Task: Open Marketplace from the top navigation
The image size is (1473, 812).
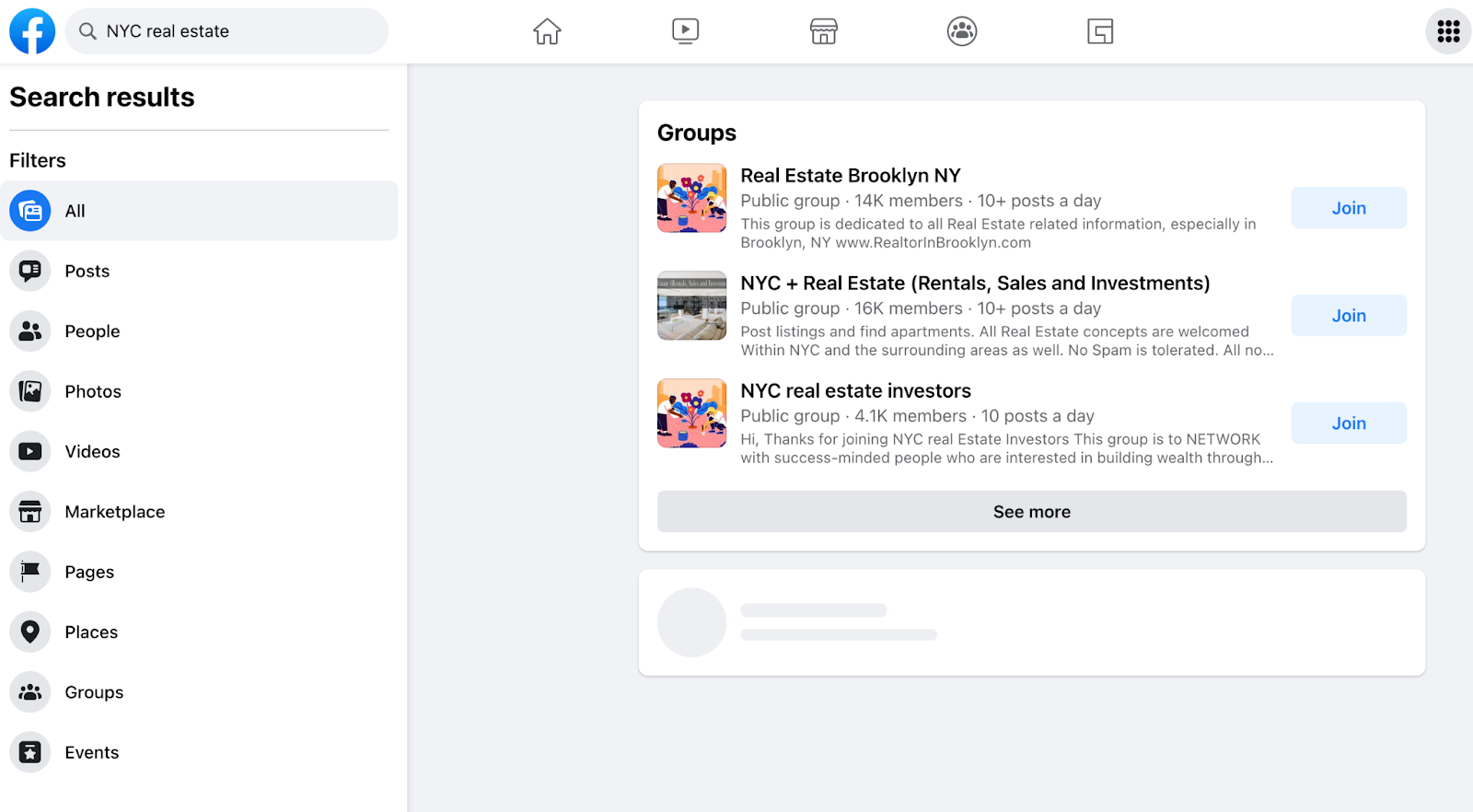Action: point(823,30)
